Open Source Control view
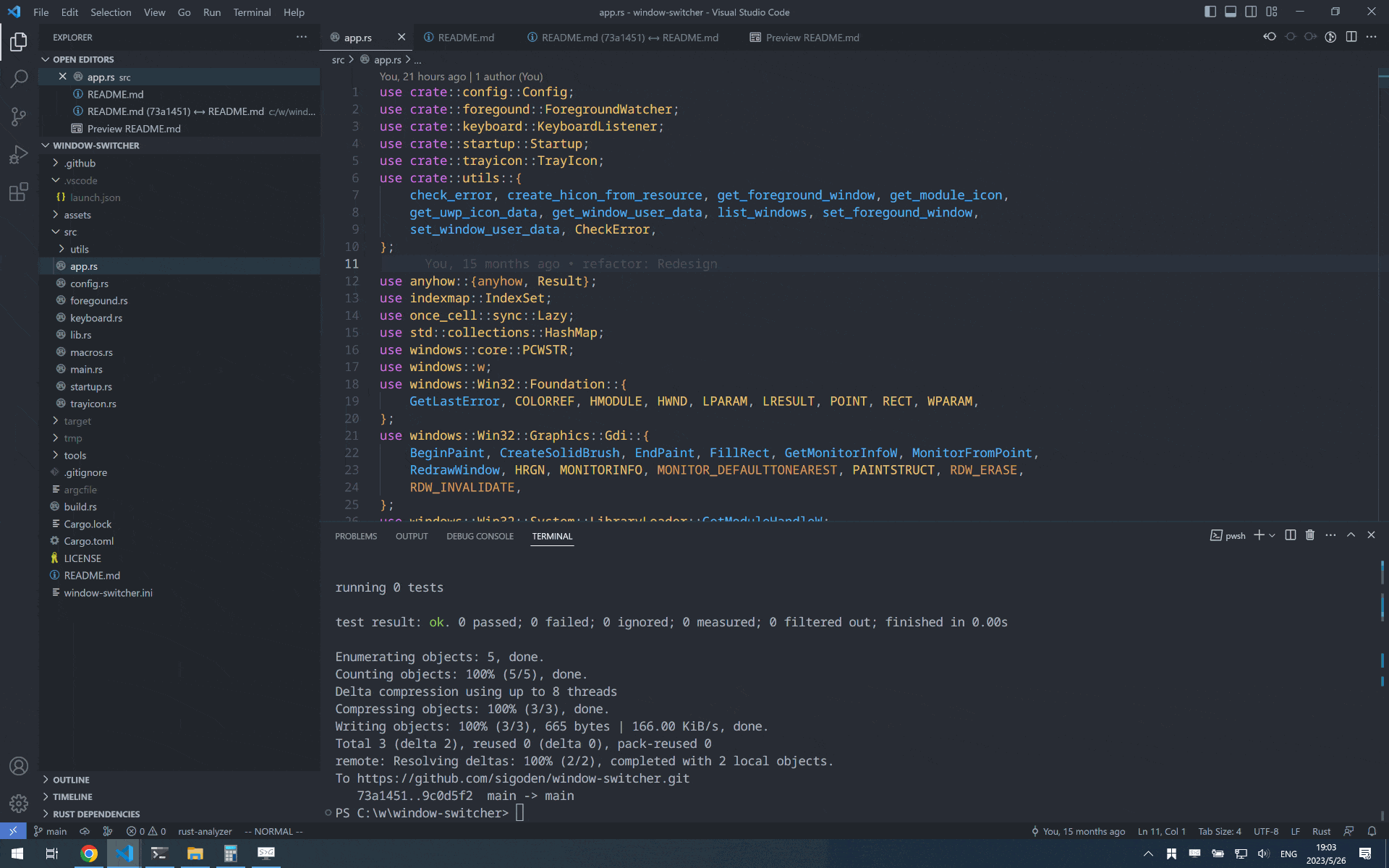This screenshot has width=1389, height=868. (19, 116)
